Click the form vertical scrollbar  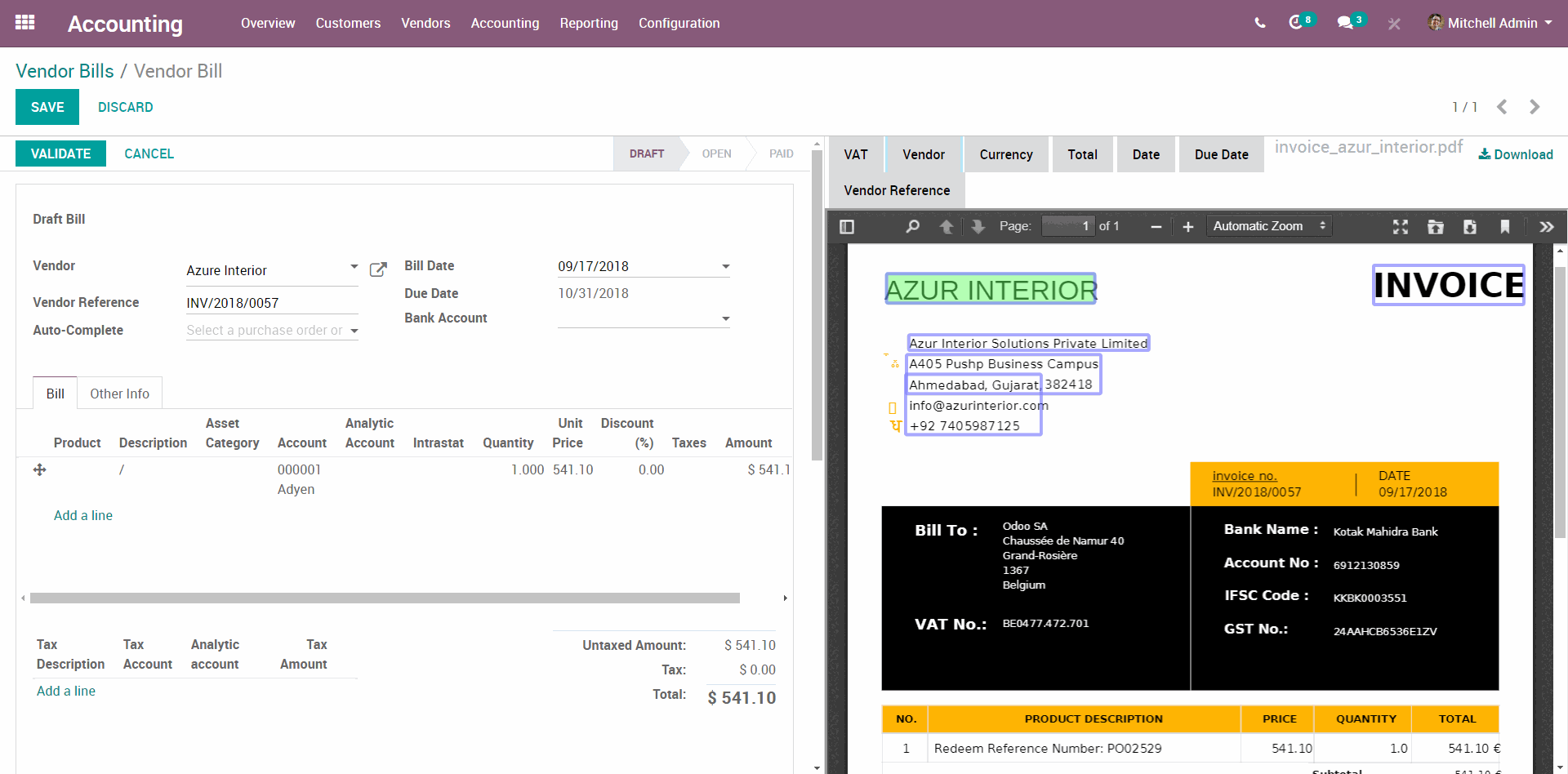pyautogui.click(x=817, y=306)
